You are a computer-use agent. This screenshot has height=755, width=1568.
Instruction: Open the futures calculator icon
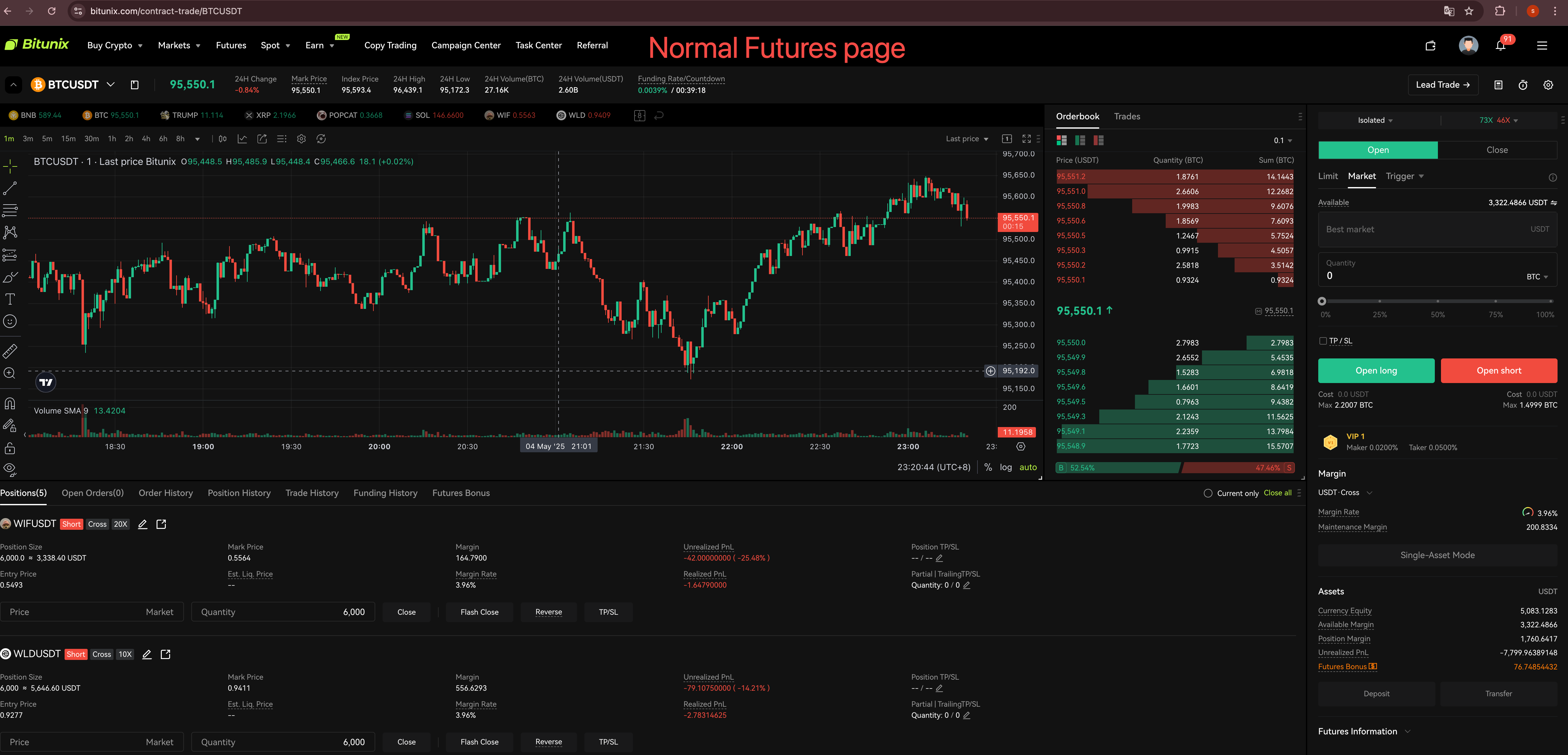[1498, 85]
